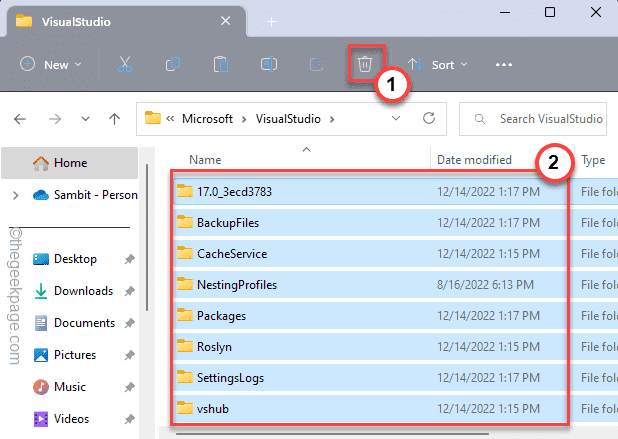Maximize the File Explorer window
This screenshot has height=439, width=618.
tap(550, 13)
